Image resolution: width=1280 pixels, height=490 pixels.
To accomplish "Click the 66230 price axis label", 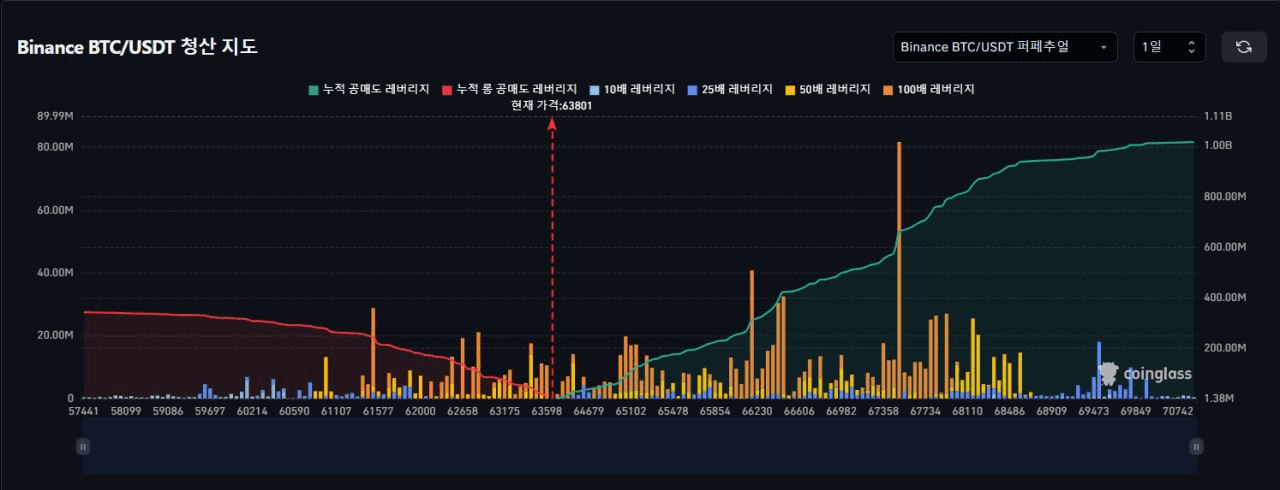I will [757, 411].
